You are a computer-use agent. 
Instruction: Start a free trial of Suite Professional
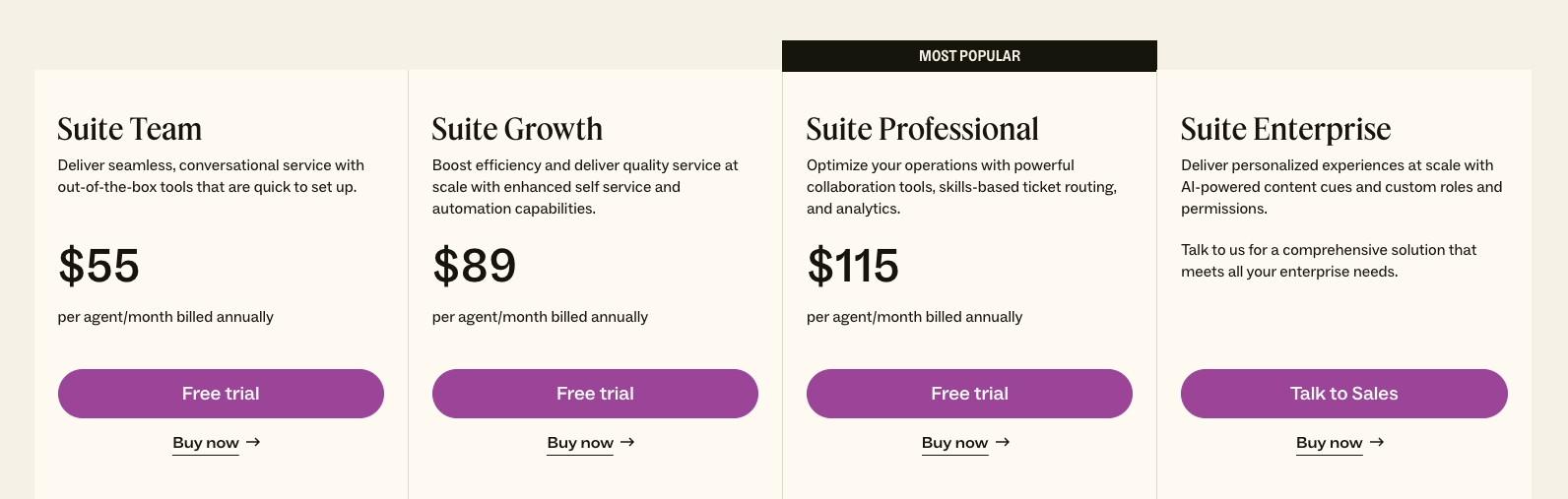pos(969,394)
